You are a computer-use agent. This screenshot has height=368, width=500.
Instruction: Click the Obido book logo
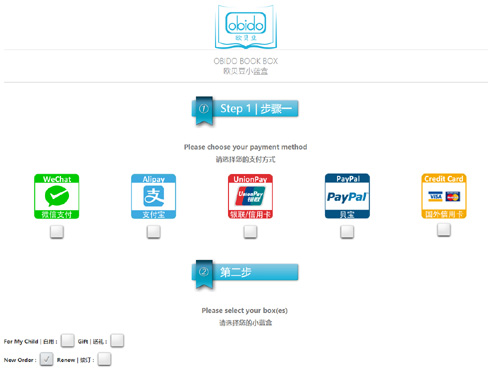246,27
